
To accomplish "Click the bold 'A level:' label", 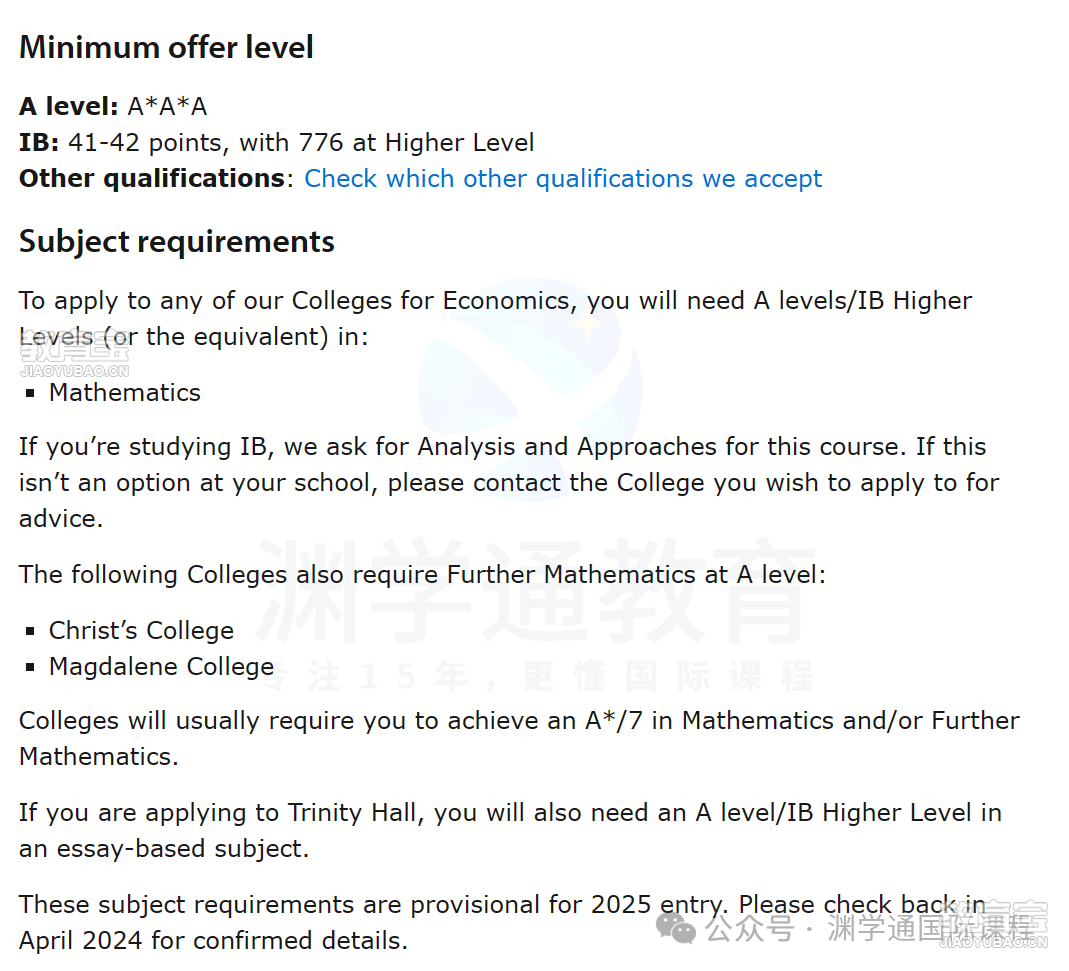I will (x=69, y=106).
